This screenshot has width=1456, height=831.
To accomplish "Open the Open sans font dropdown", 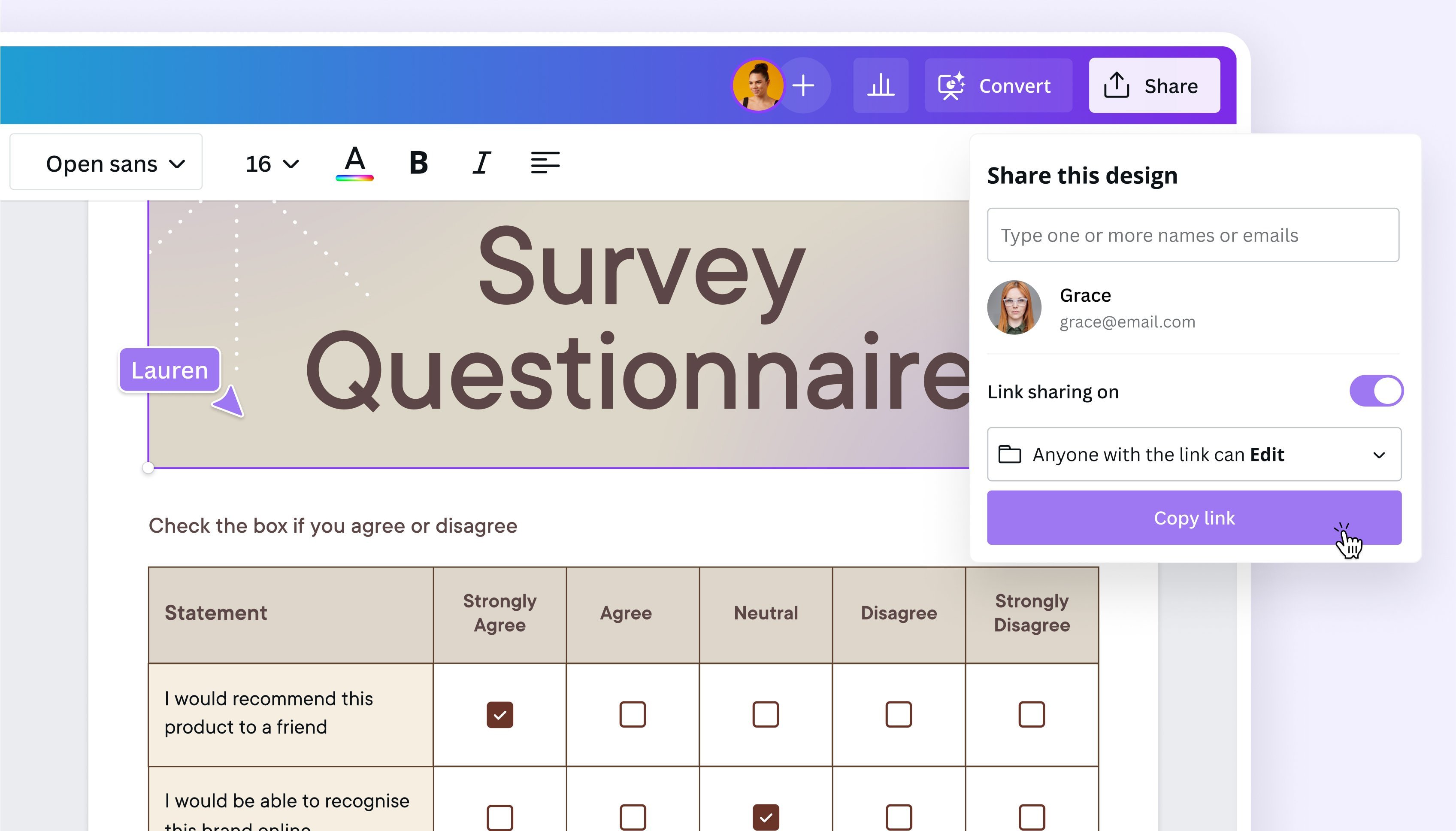I will [x=106, y=163].
